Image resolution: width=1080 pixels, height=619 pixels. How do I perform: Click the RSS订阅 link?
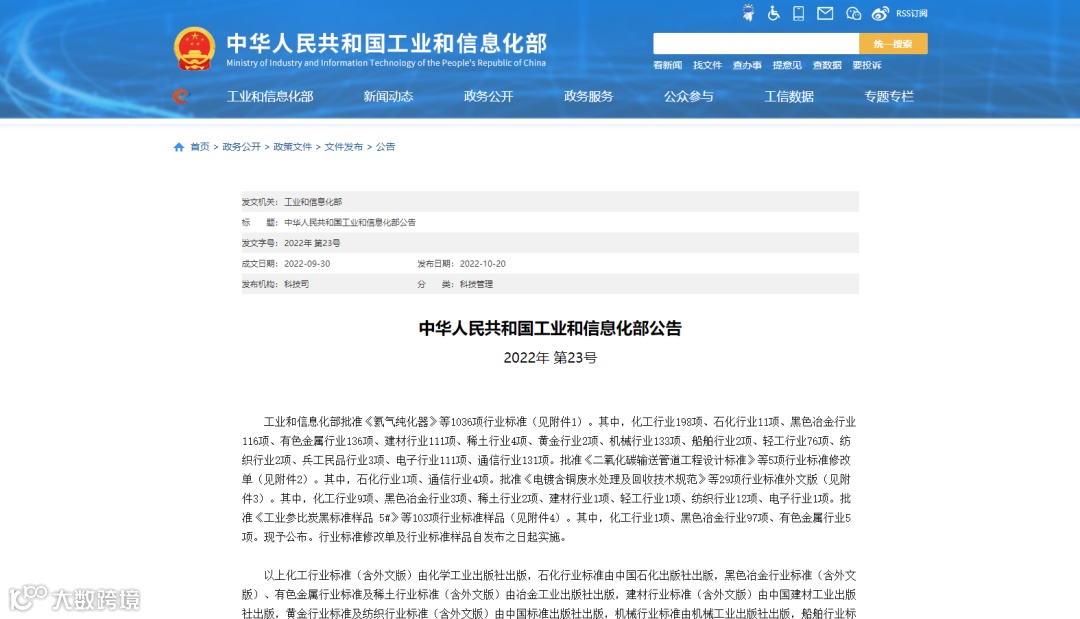pos(911,14)
